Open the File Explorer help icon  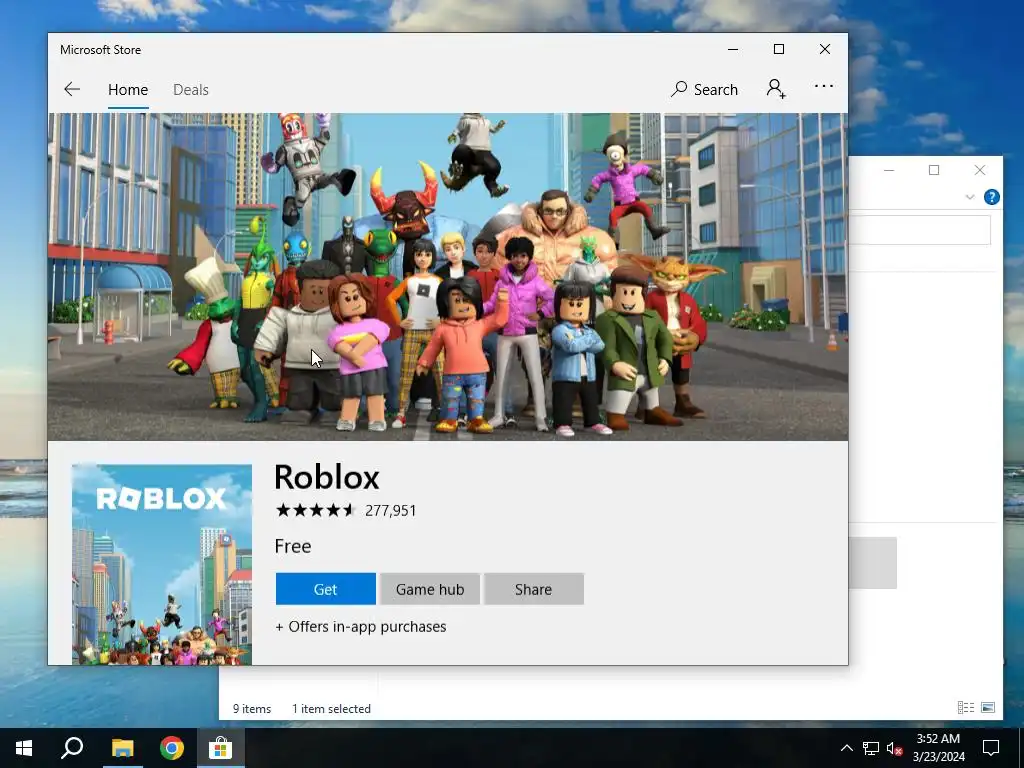(x=991, y=197)
